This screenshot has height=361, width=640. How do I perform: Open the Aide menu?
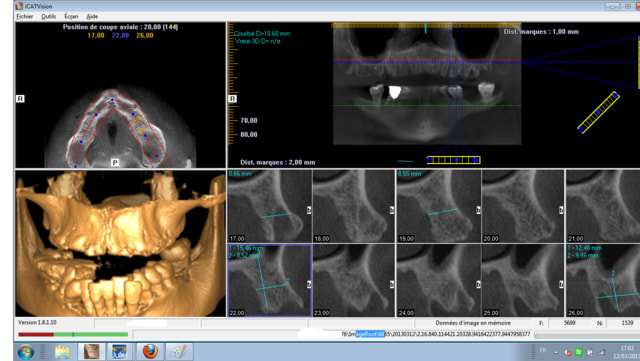pos(92,16)
